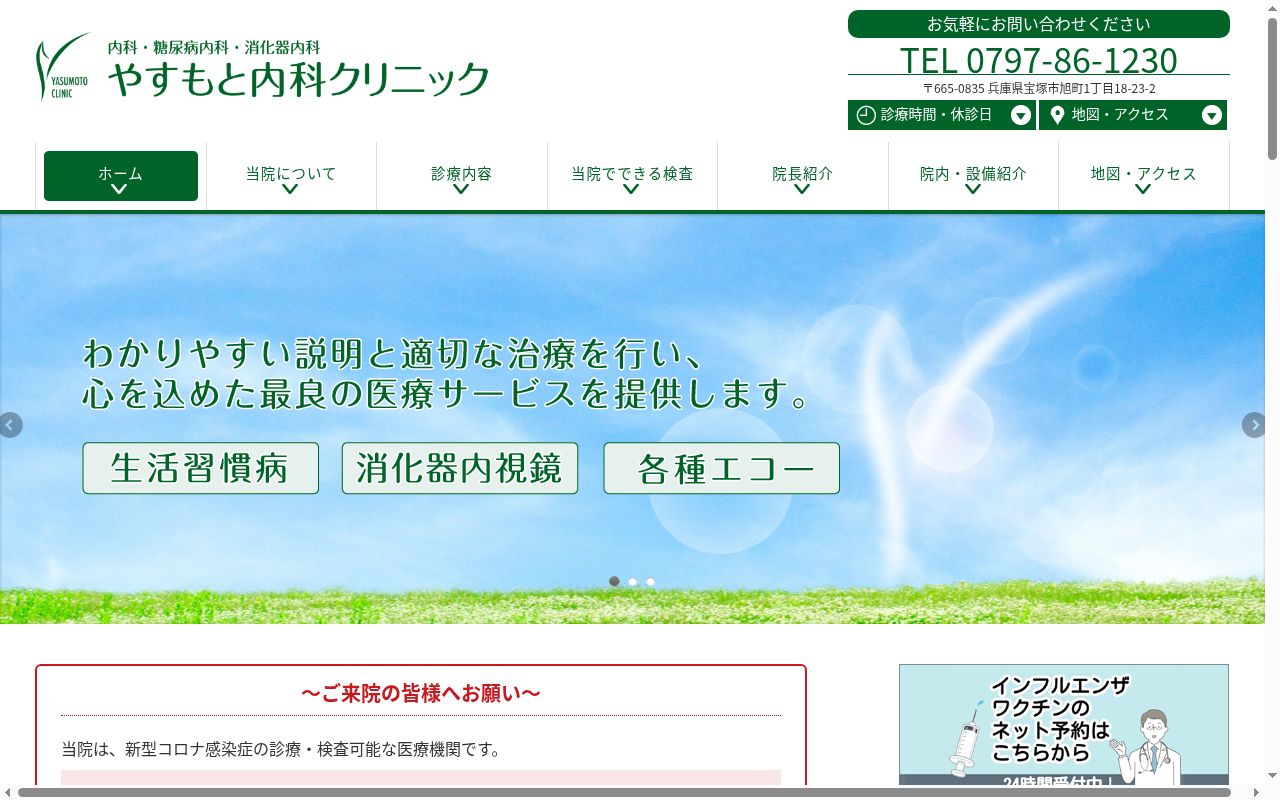Click the 消化器内視鏡 banner button

click(x=460, y=468)
